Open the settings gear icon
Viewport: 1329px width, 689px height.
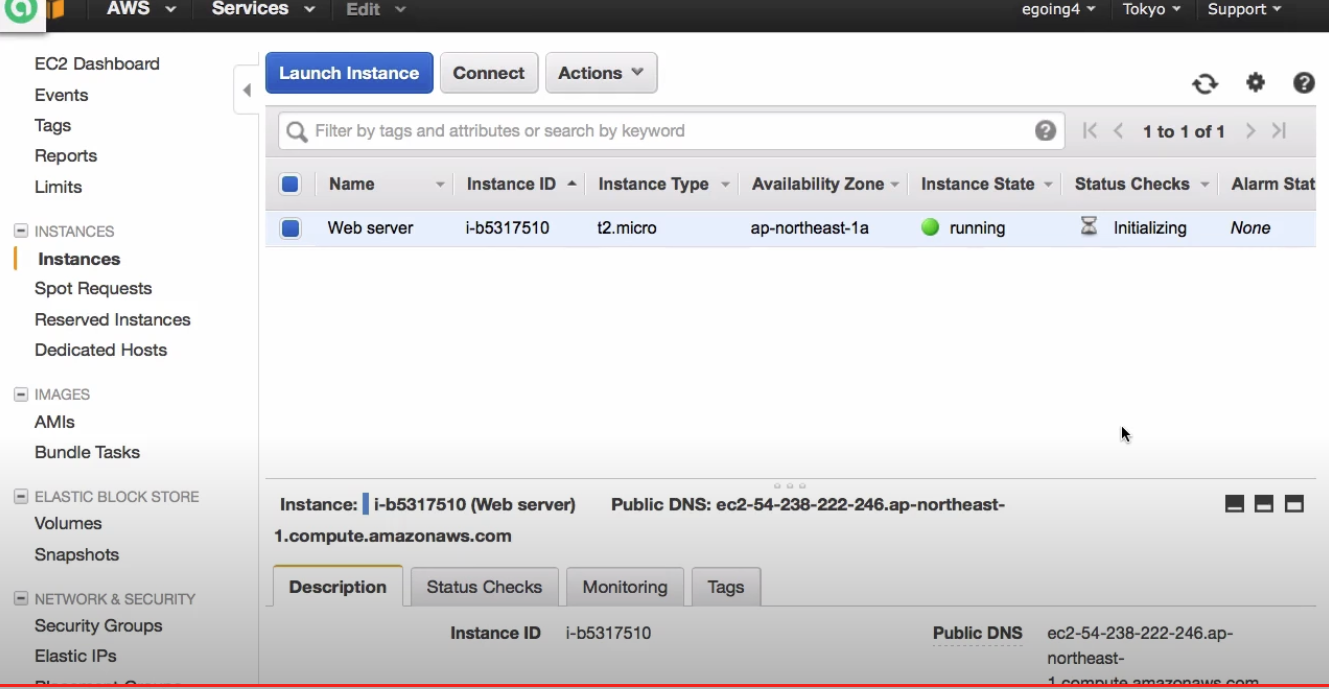point(1255,83)
